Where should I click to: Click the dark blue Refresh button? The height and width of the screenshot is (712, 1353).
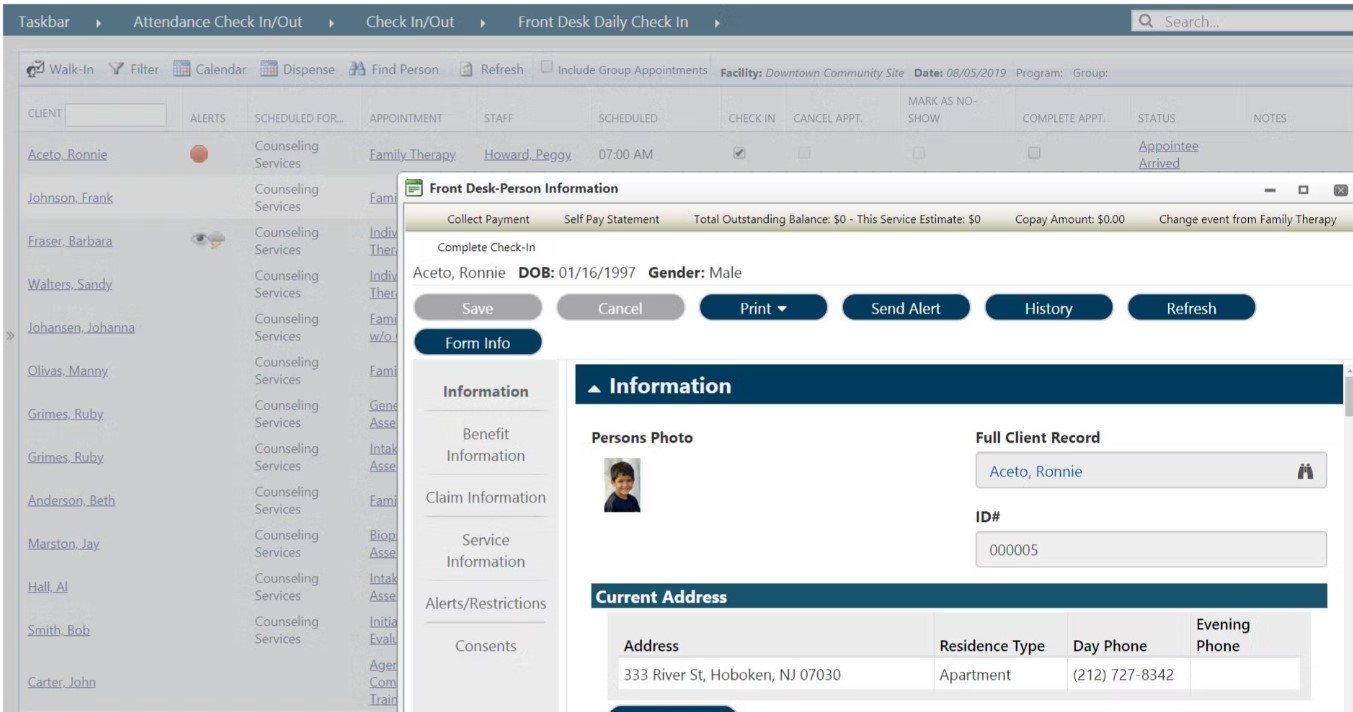point(1191,308)
